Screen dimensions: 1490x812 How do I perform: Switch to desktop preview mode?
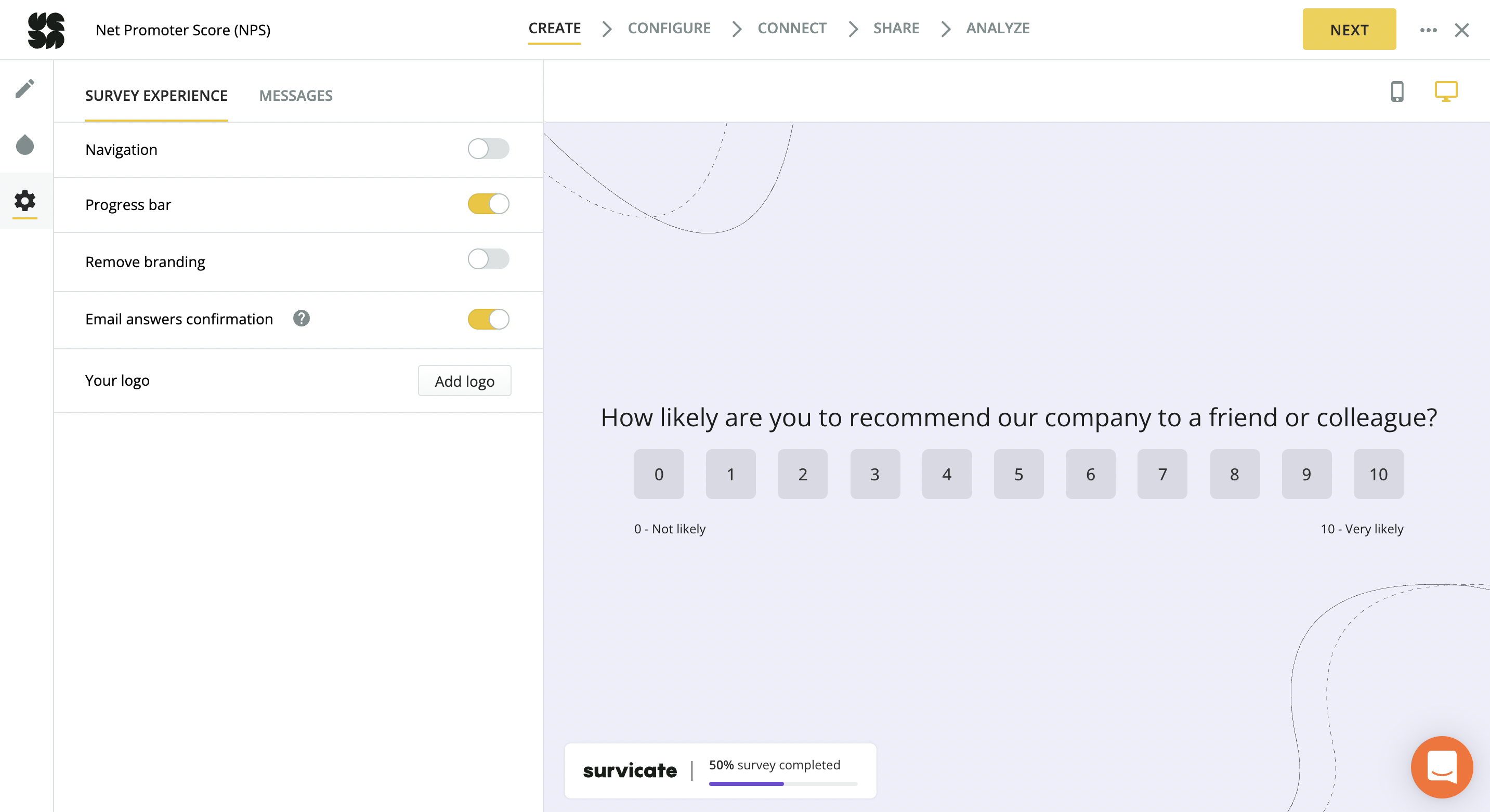coord(1446,90)
